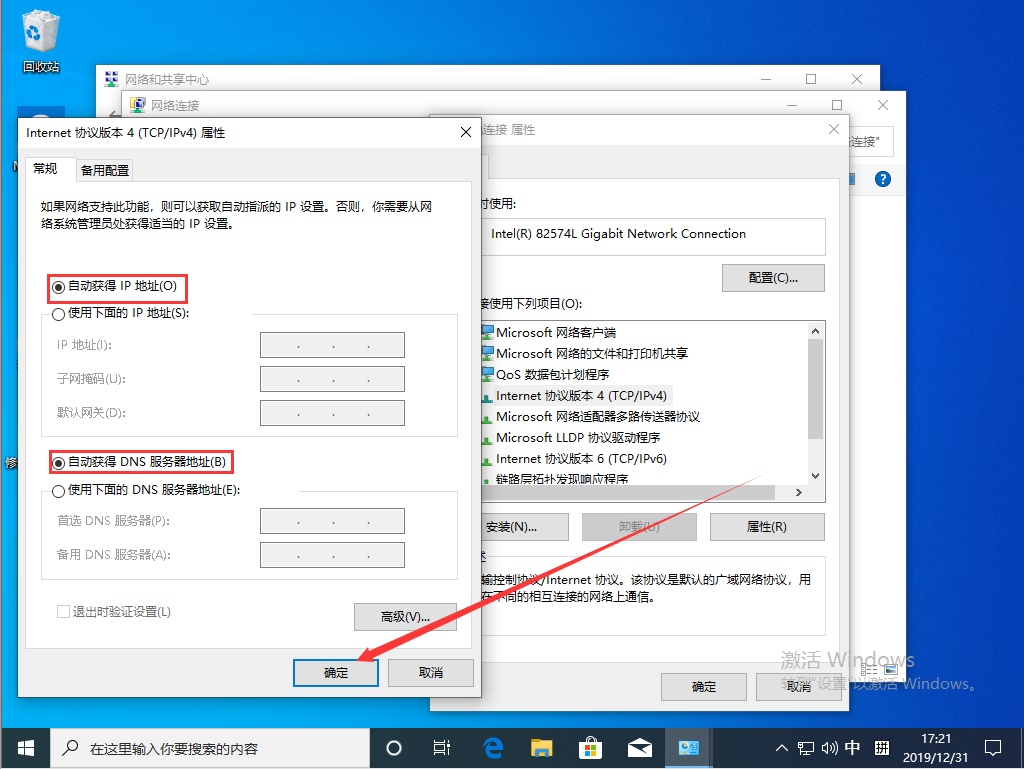Open Microsoft Store from the taskbar
1024x769 pixels.
tap(590, 747)
